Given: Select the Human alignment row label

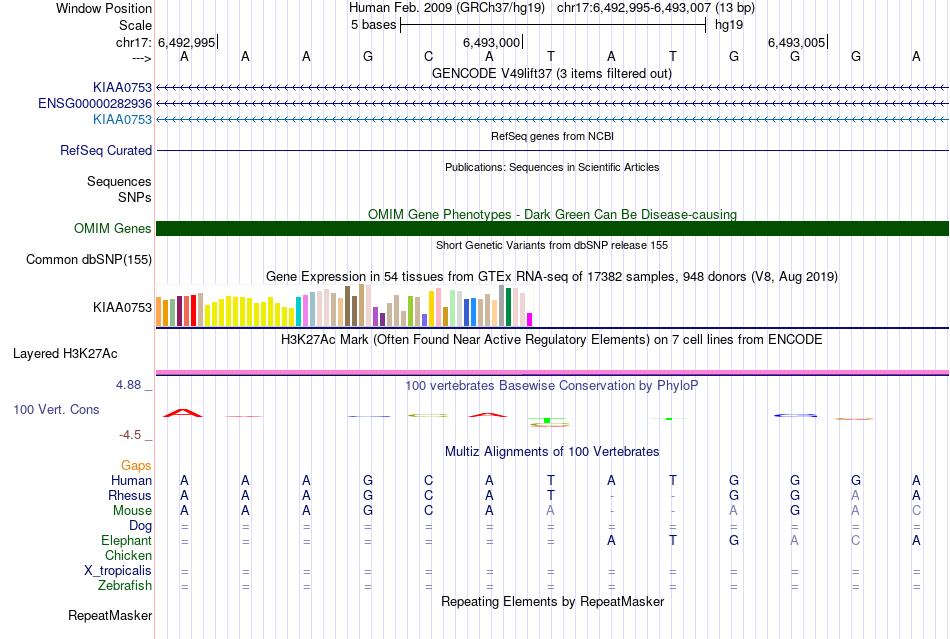Looking at the screenshot, I should pyautogui.click(x=131, y=480).
